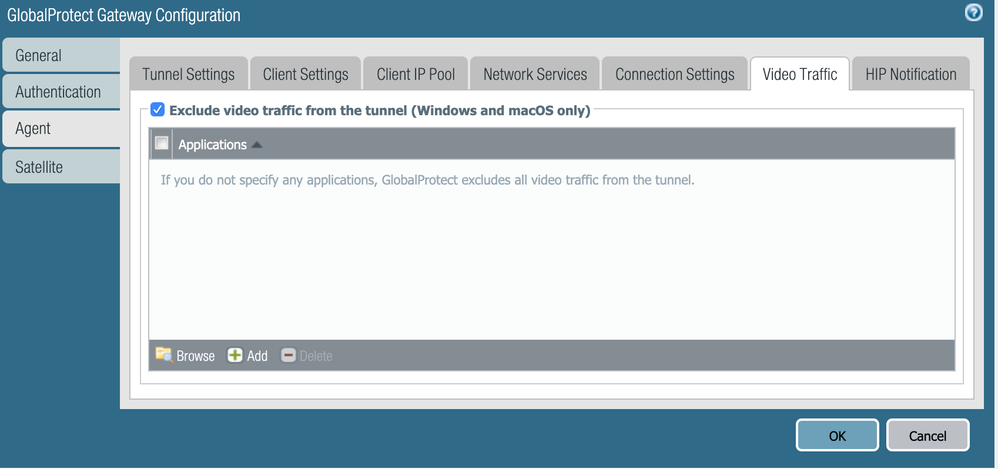This screenshot has width=998, height=469.
Task: Select the Video Traffic tab
Action: point(799,74)
